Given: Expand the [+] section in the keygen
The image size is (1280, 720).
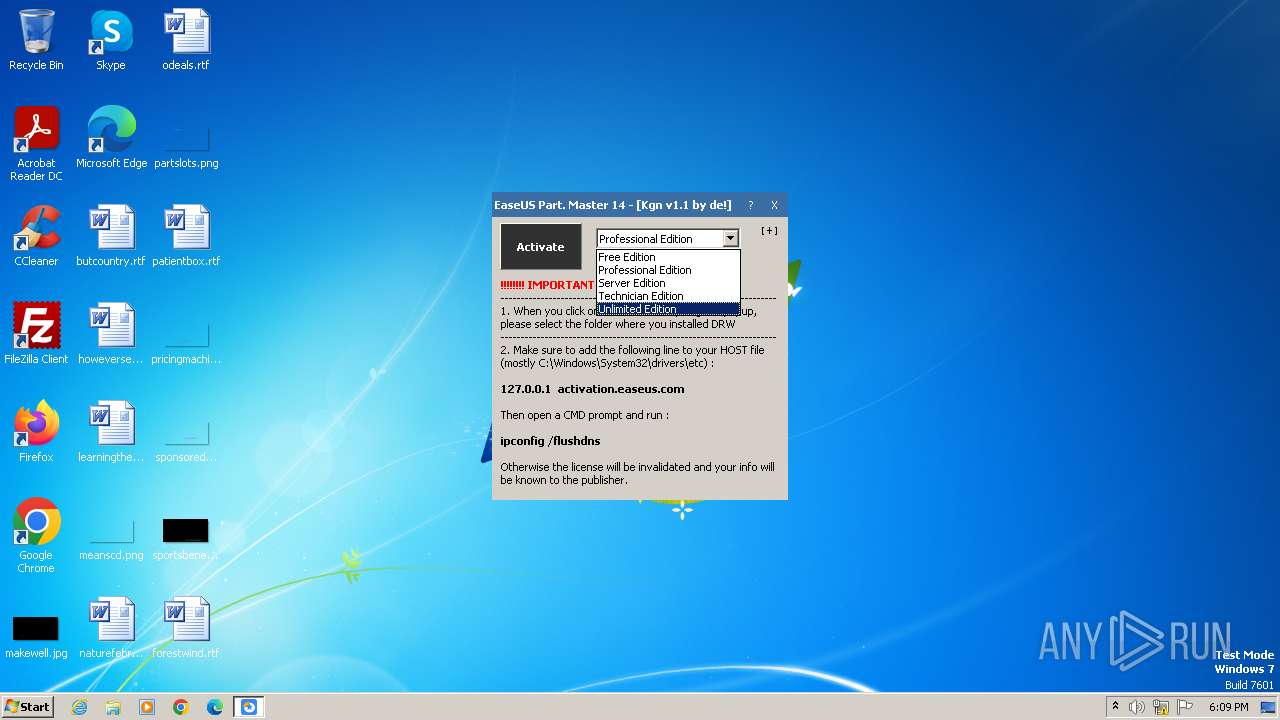Looking at the screenshot, I should (769, 231).
